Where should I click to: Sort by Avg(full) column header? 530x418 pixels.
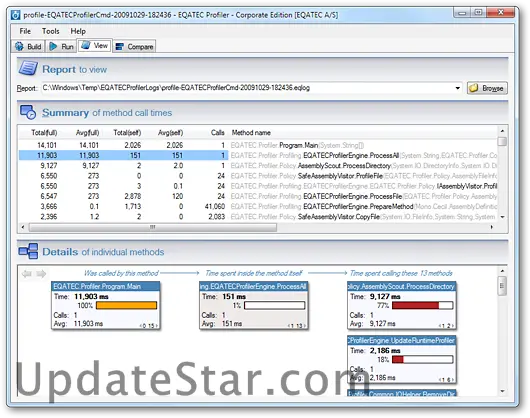(87, 133)
